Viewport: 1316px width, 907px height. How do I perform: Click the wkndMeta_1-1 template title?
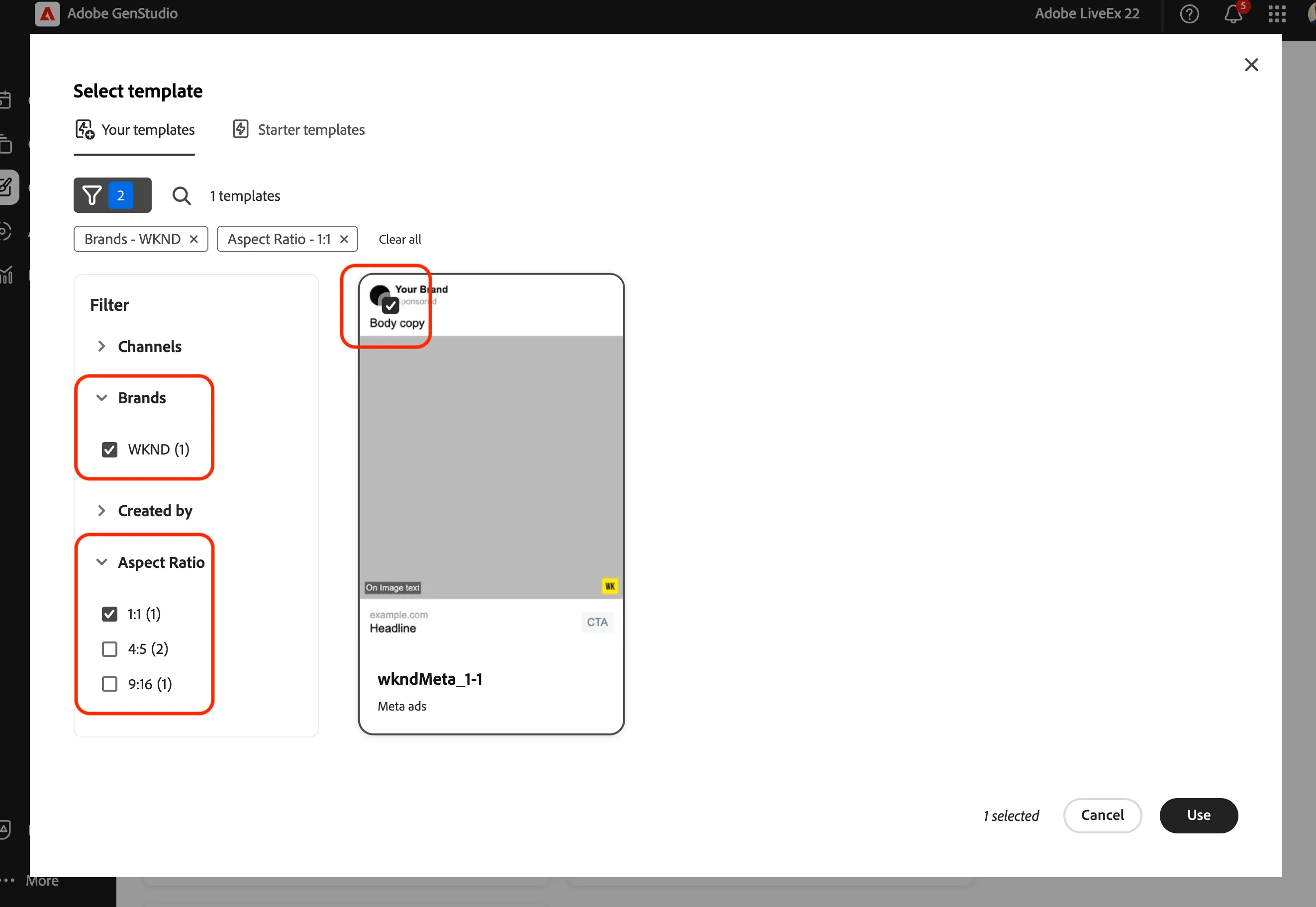coord(430,679)
